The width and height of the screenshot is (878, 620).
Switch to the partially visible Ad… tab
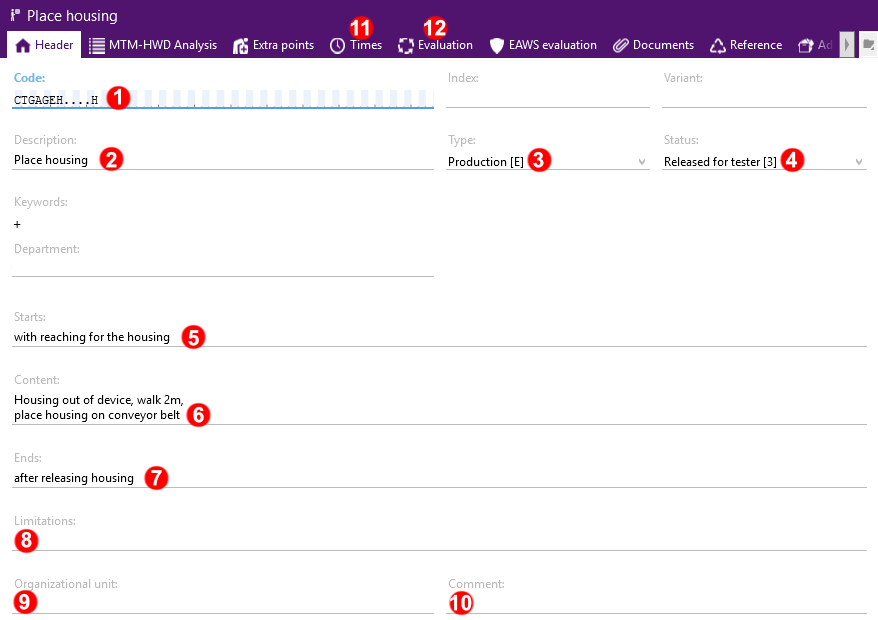(x=815, y=45)
